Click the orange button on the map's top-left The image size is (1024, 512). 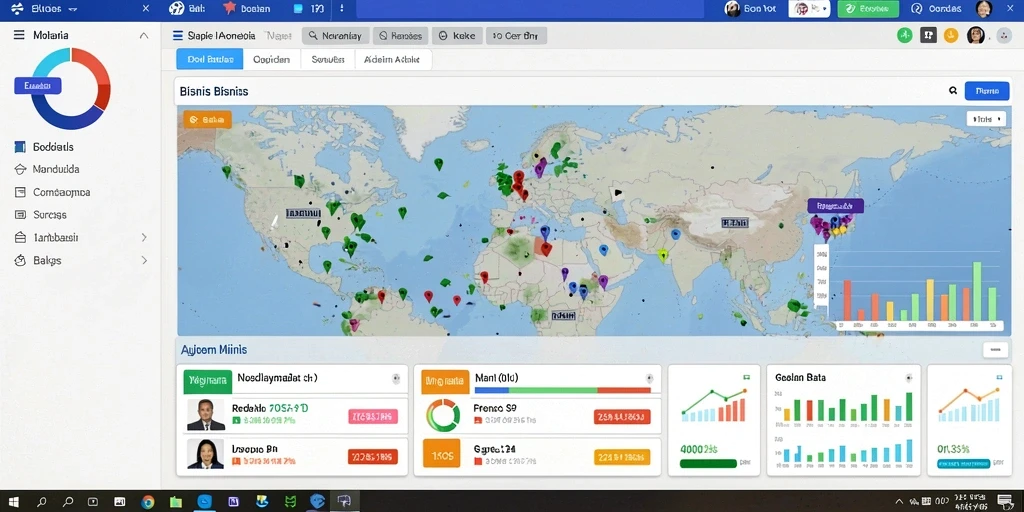click(208, 120)
